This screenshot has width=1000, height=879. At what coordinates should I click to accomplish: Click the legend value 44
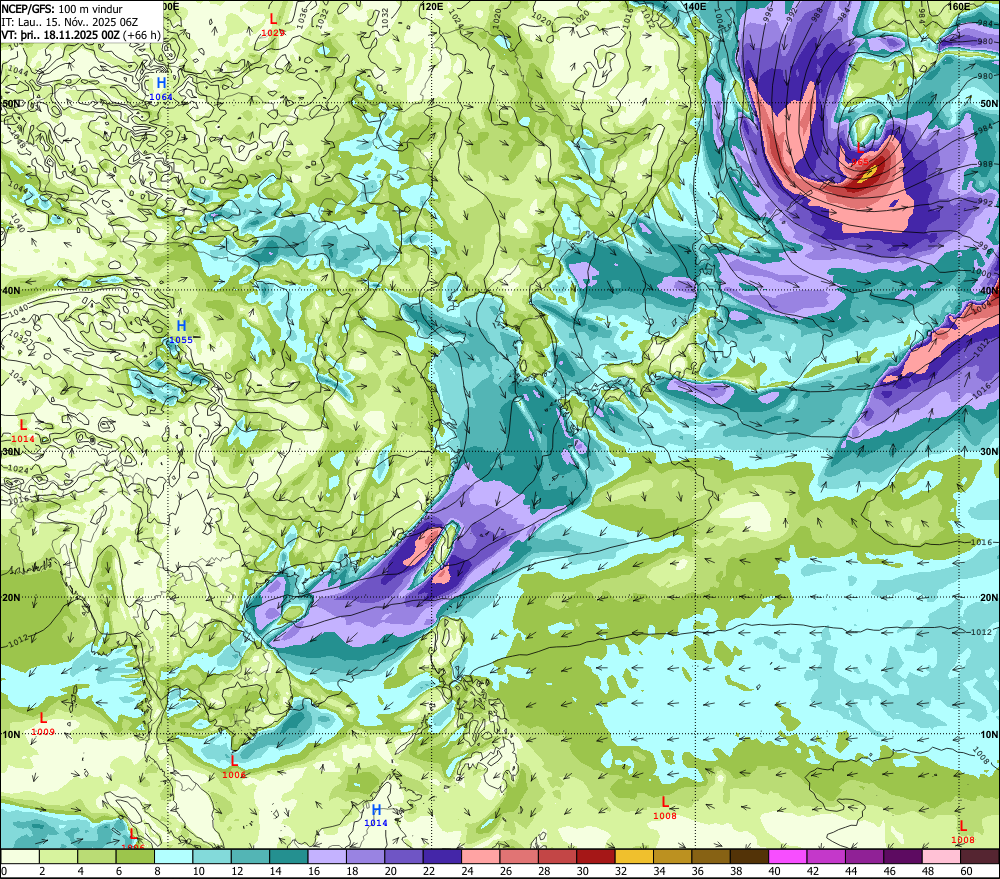(x=851, y=871)
